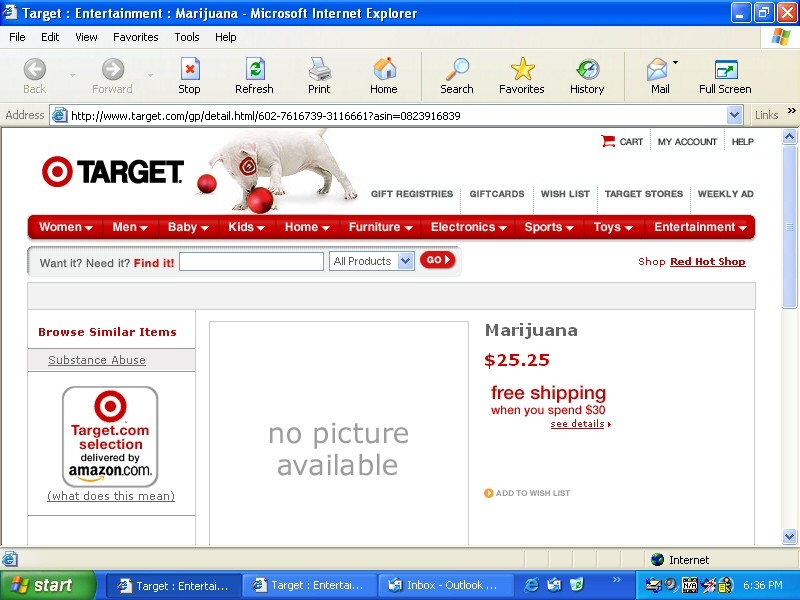
Task: Expand hidden quick launch icons chevron
Action: [x=616, y=580]
